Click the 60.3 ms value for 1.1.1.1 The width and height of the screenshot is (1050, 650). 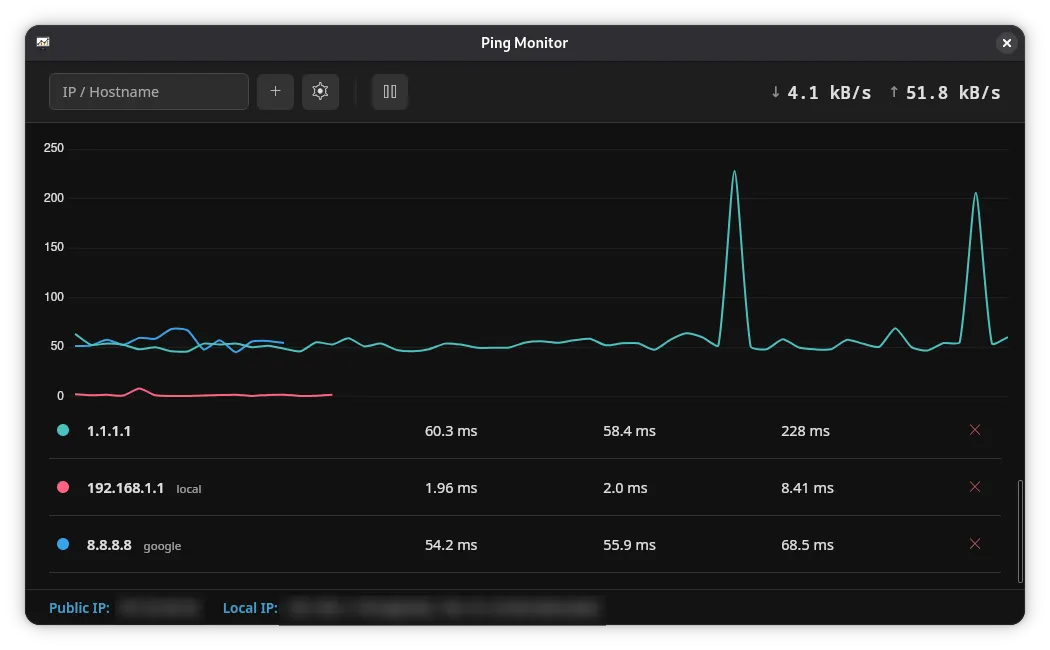coord(451,431)
